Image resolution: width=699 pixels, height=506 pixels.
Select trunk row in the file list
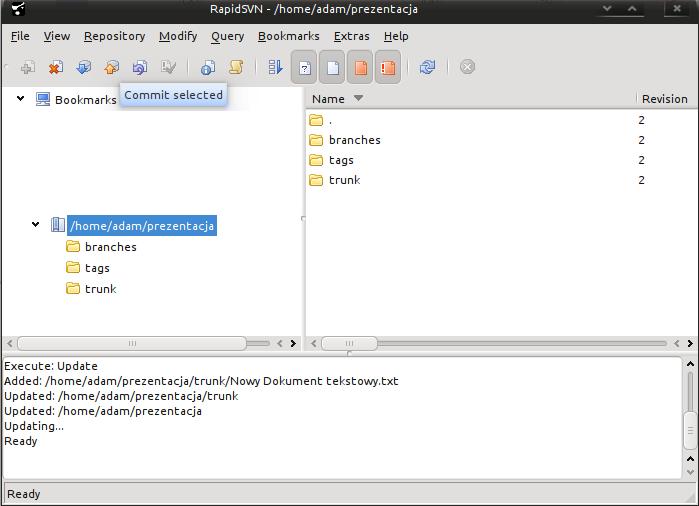[501, 180]
